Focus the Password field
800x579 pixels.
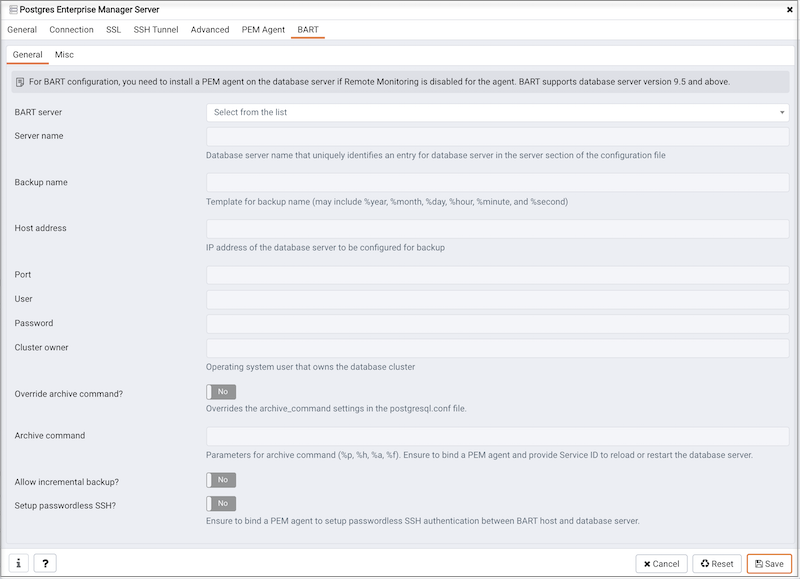tap(497, 323)
